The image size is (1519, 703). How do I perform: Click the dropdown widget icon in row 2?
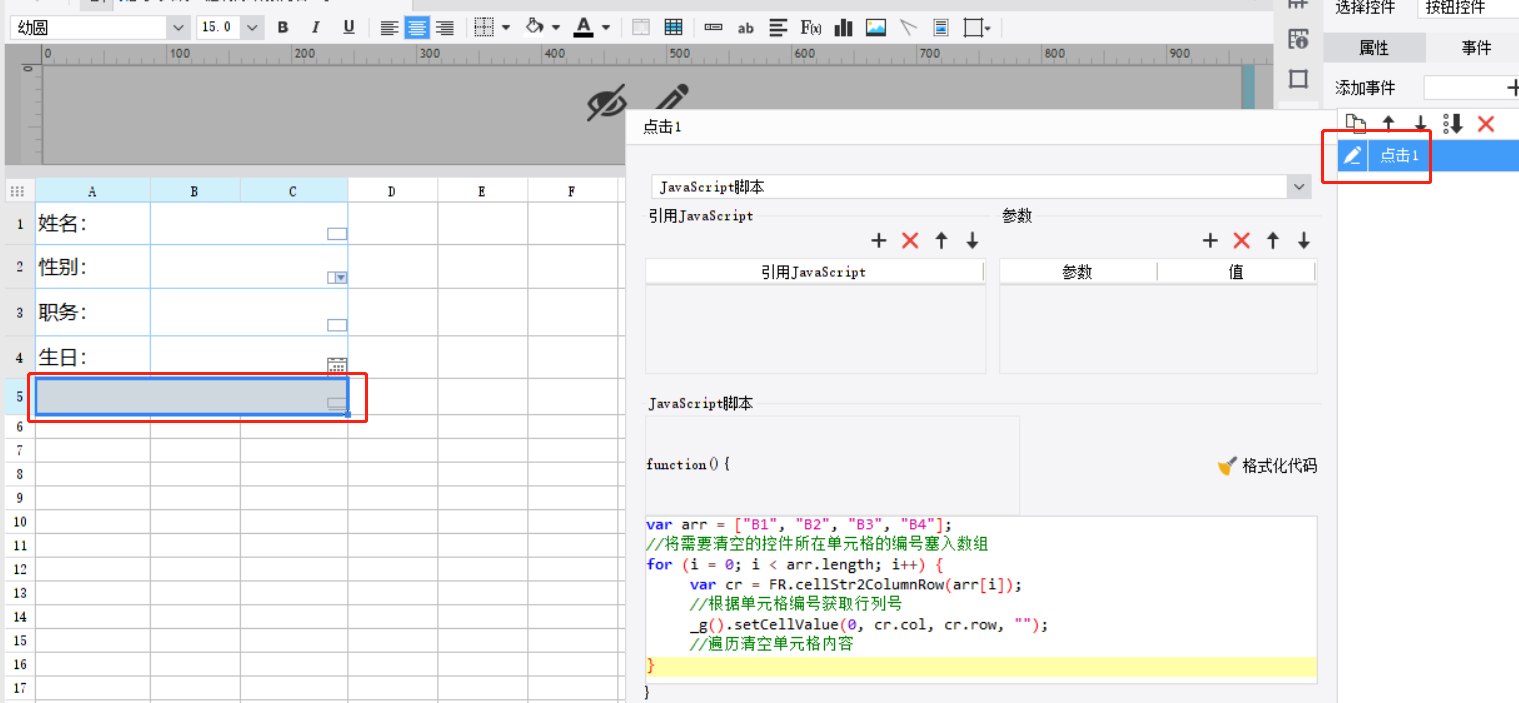pos(337,278)
